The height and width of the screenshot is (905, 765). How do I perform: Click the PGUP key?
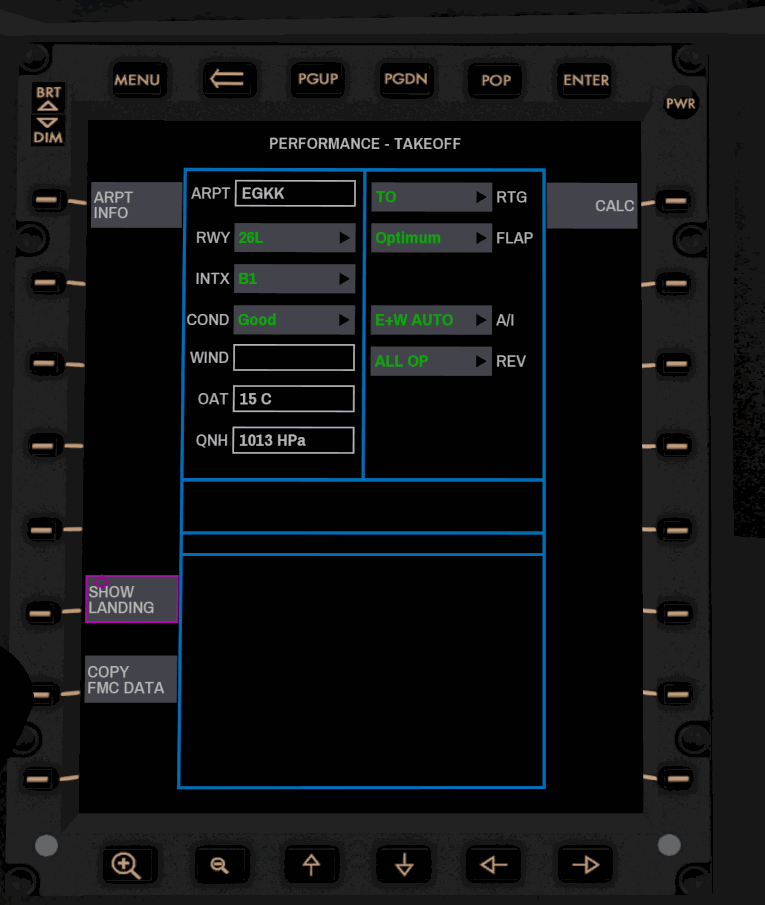tap(318, 79)
